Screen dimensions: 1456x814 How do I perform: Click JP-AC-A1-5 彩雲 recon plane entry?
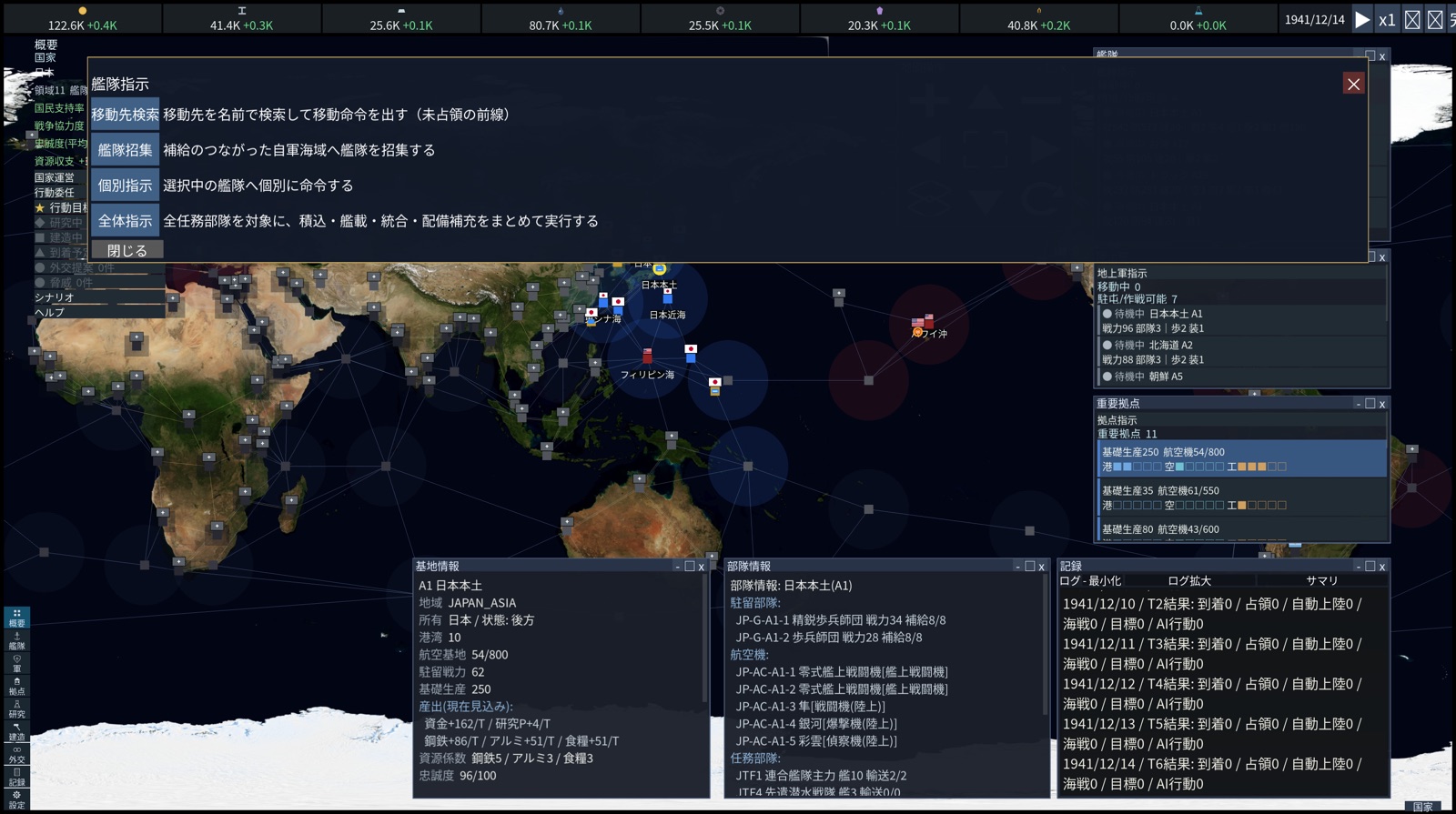click(x=816, y=741)
